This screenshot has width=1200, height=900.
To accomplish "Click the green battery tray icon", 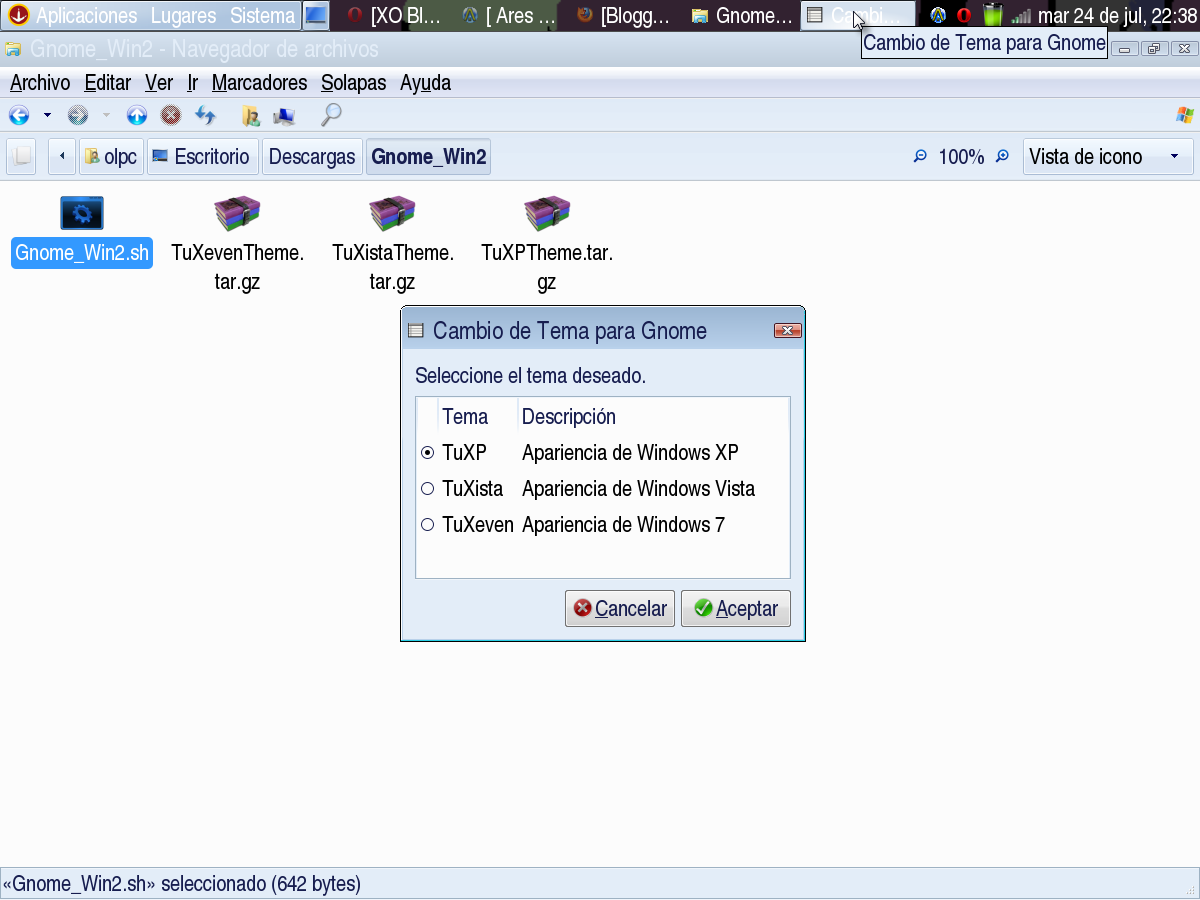I will (x=992, y=15).
